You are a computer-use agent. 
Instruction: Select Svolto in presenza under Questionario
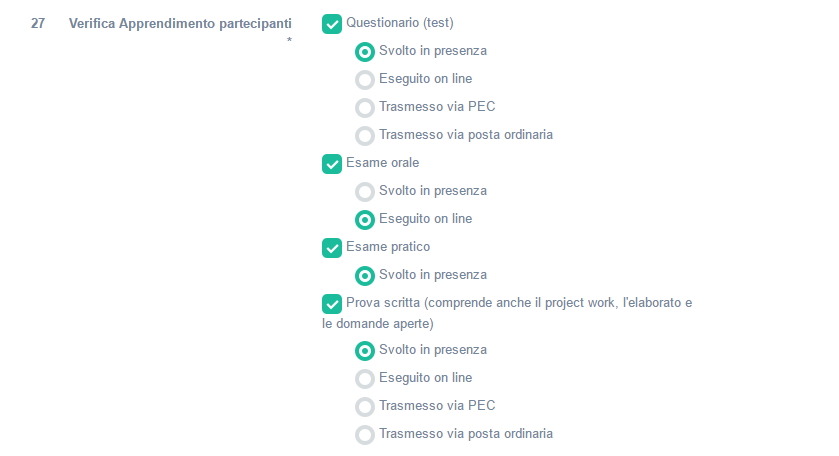pyautogui.click(x=365, y=52)
